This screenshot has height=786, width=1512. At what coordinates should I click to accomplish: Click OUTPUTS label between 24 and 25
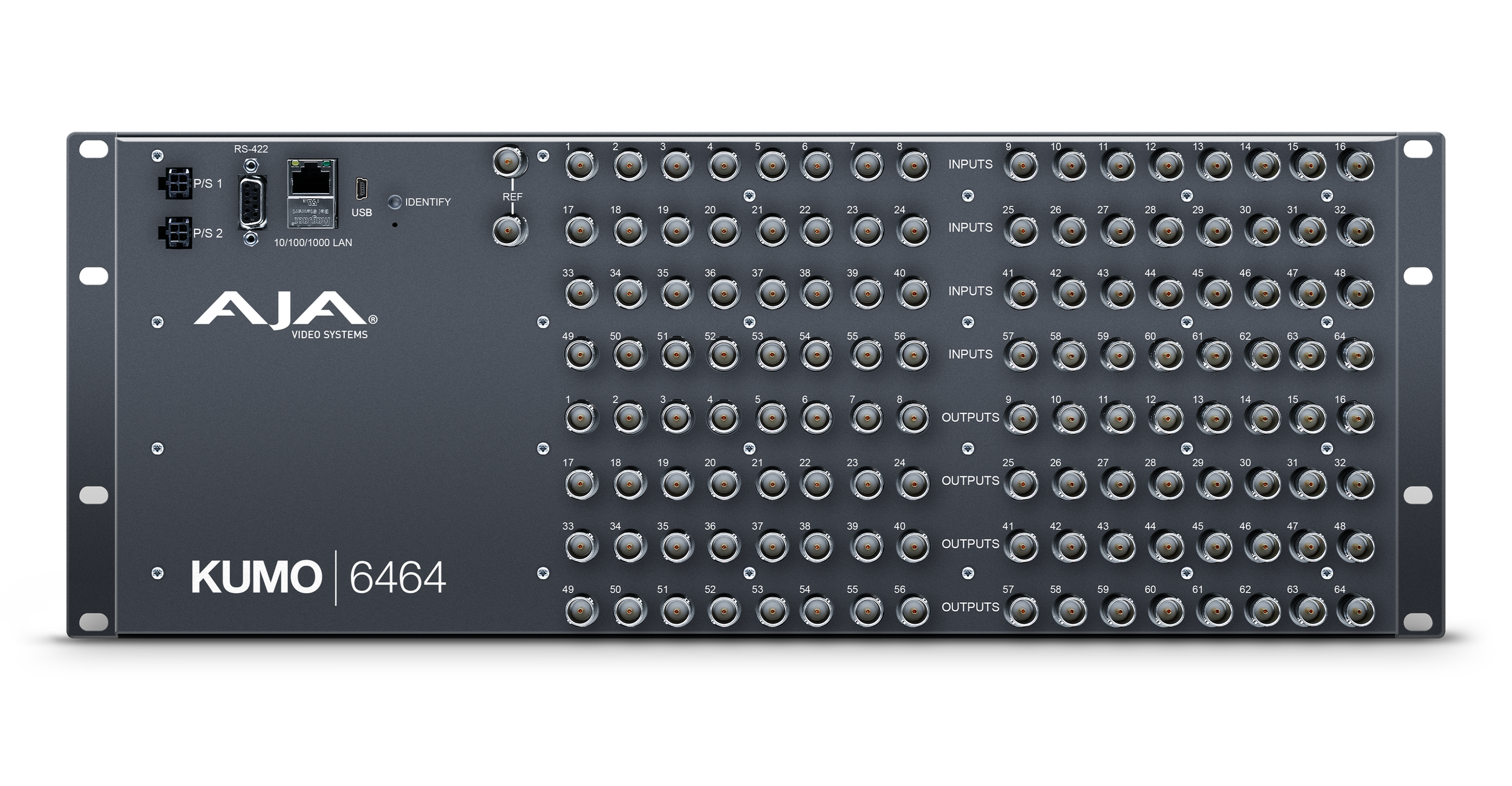970,480
